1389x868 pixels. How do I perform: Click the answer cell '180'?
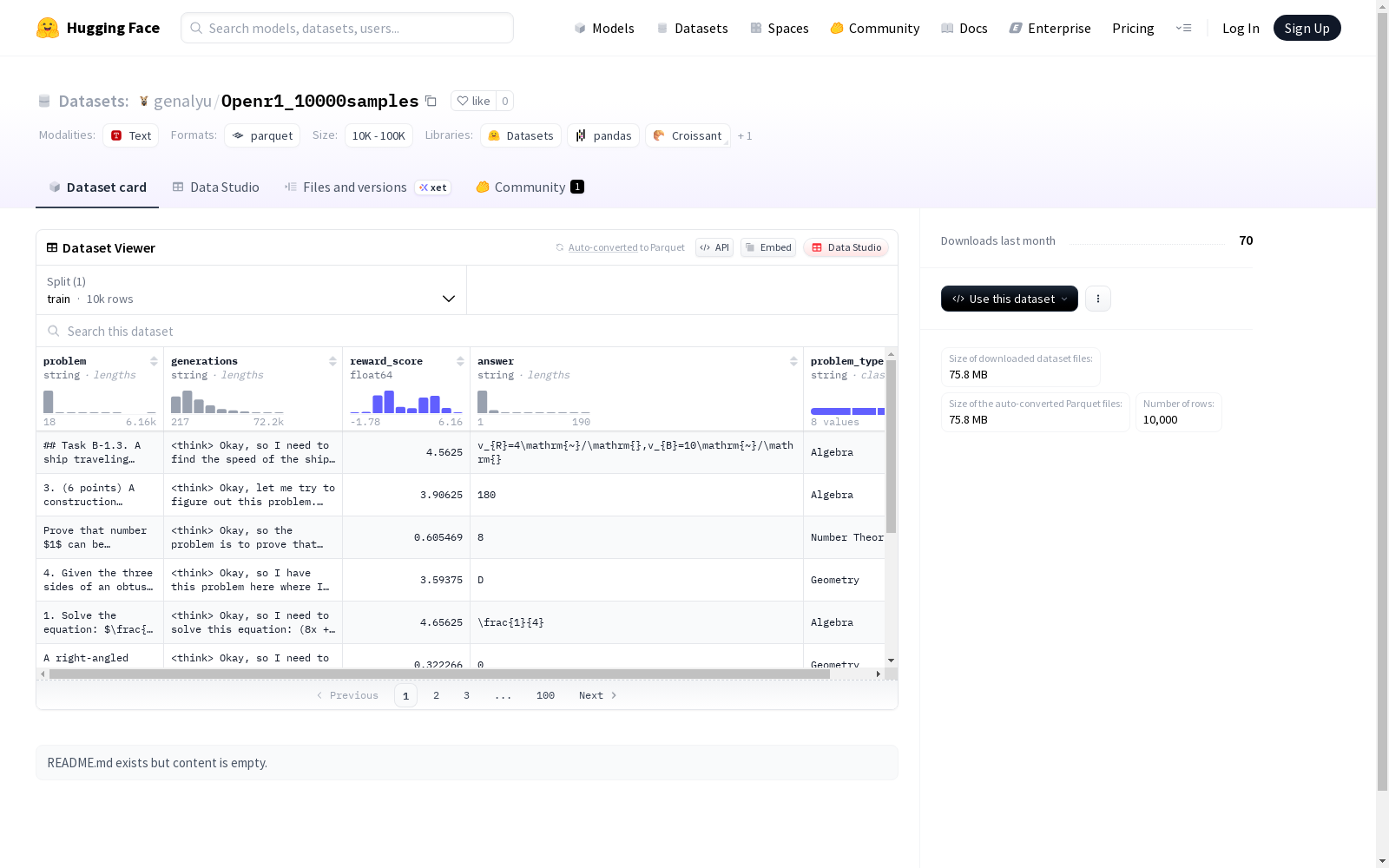636,495
